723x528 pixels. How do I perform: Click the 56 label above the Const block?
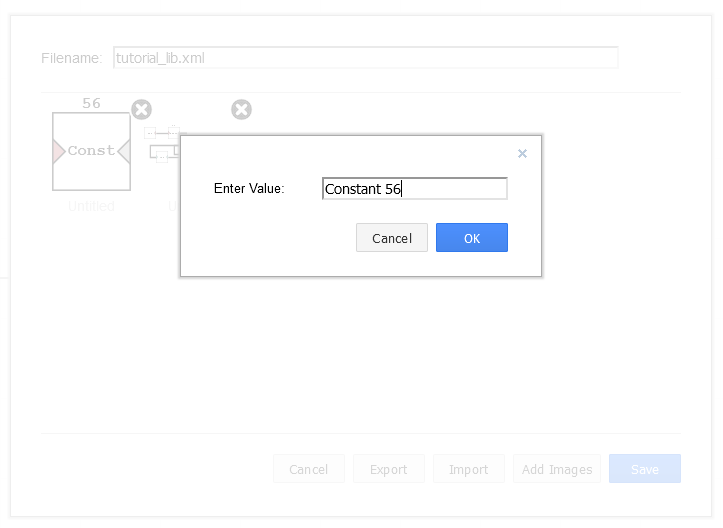91,103
